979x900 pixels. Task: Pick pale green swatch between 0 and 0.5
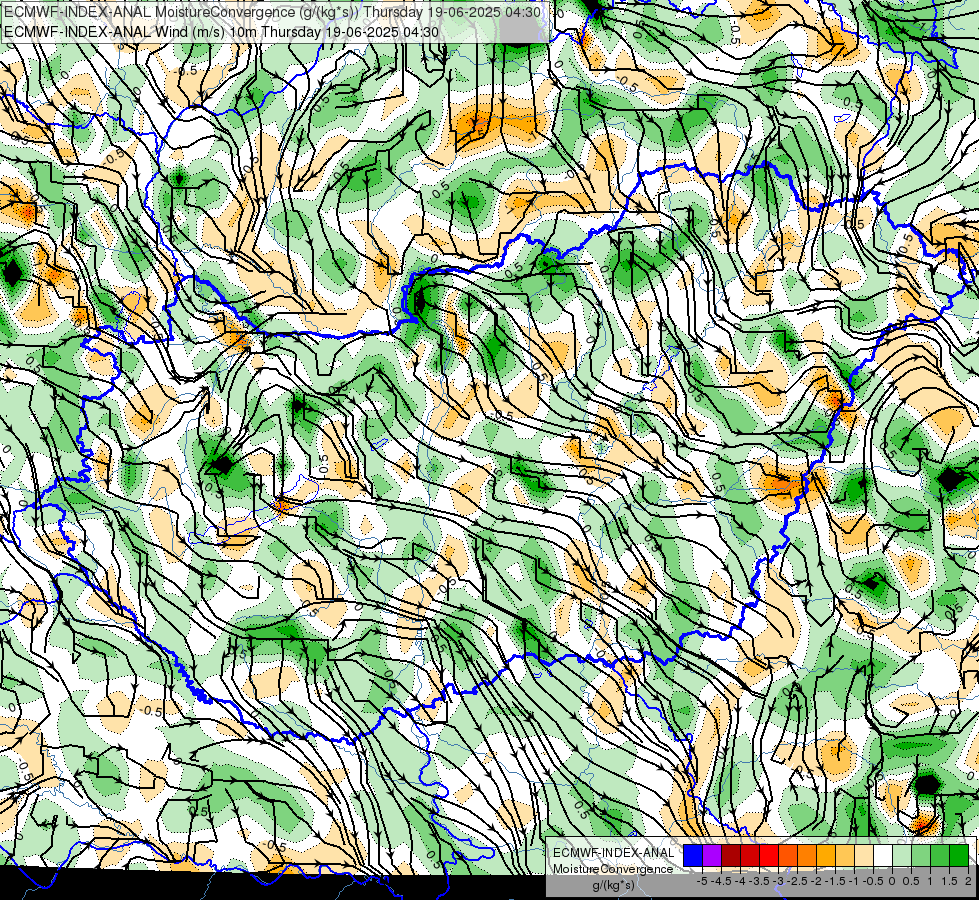(902, 855)
